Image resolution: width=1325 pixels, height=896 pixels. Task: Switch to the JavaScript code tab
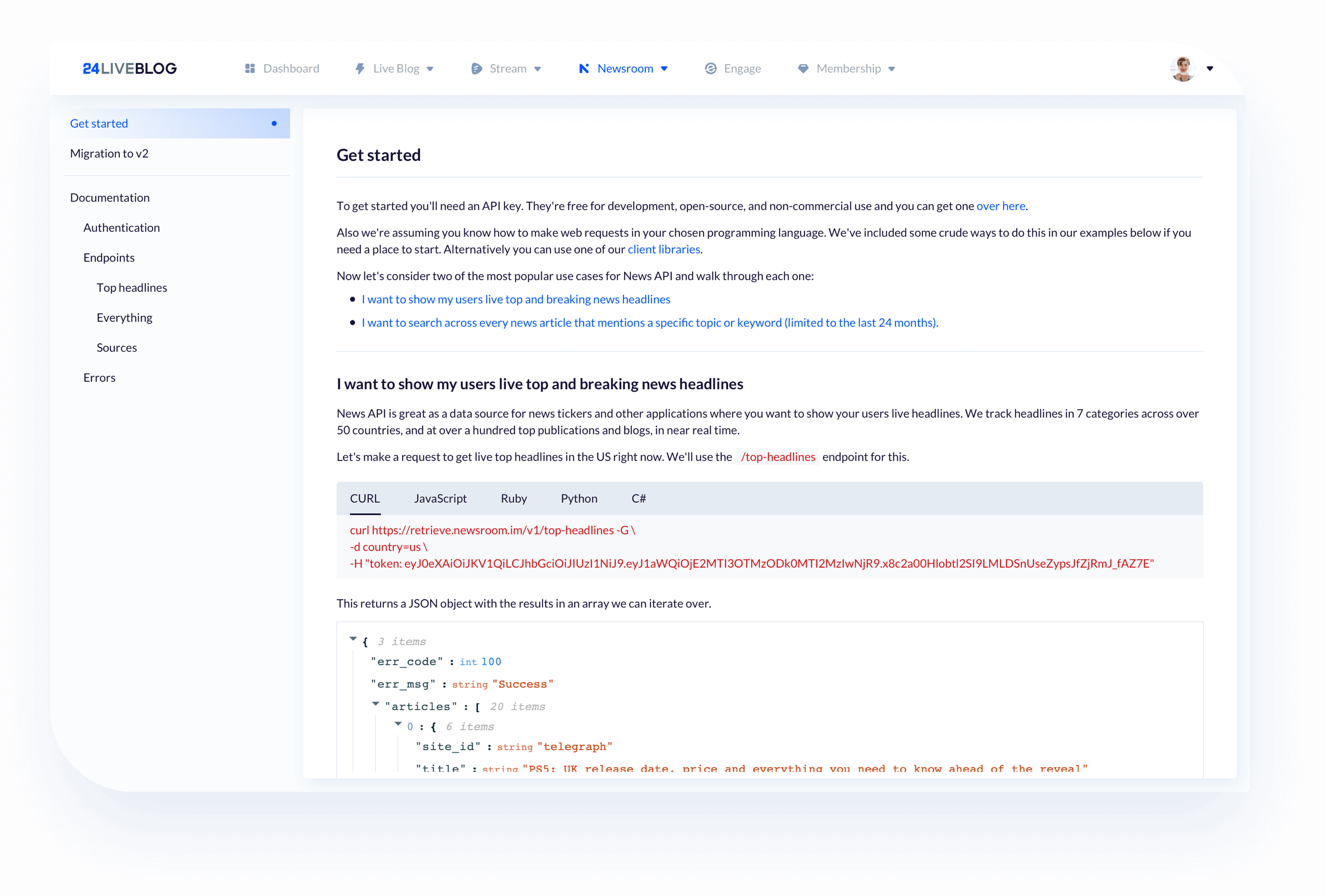440,499
